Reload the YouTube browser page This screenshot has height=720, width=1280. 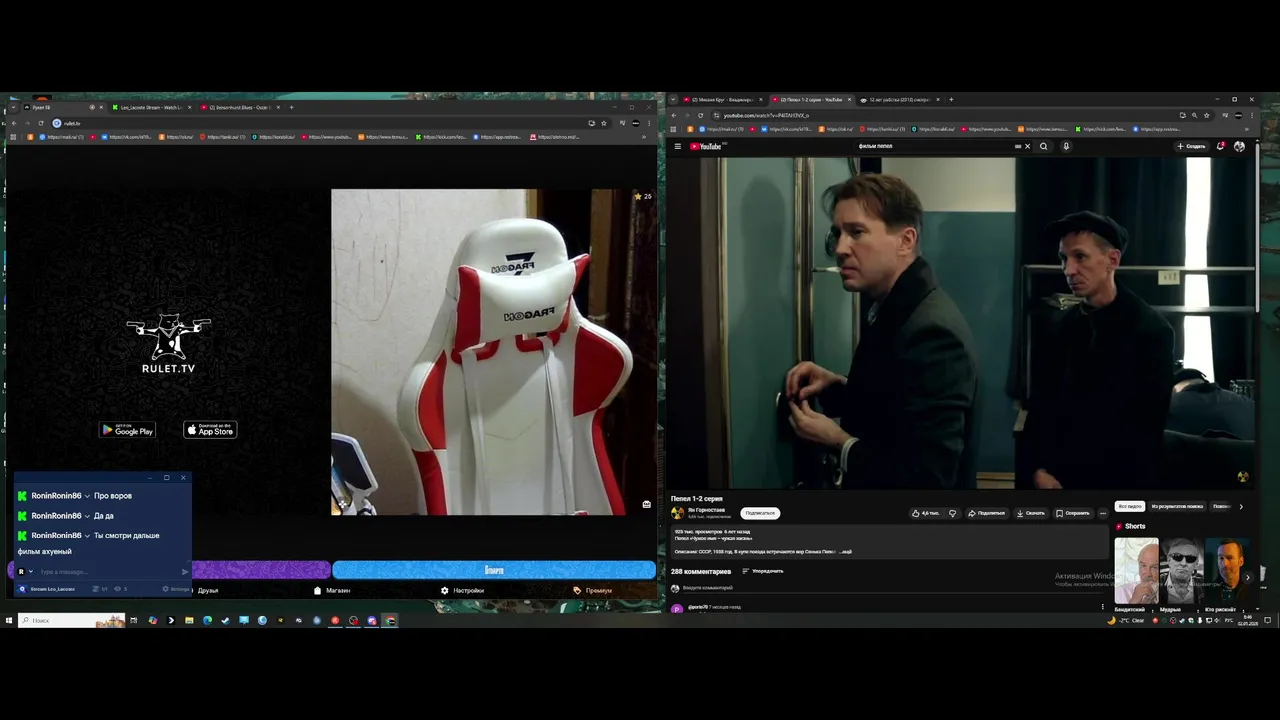(700, 115)
